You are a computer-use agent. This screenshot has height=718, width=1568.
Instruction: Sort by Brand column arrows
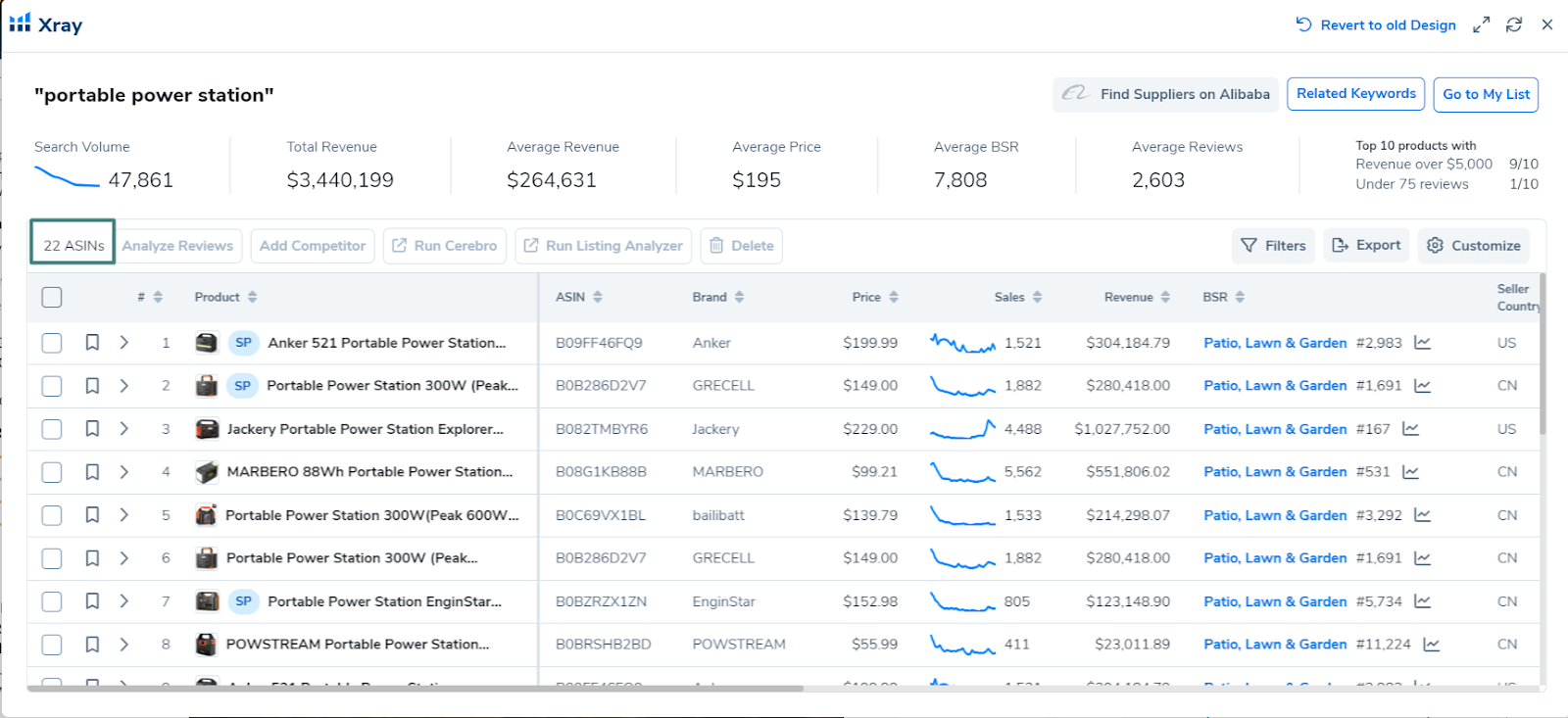739,297
